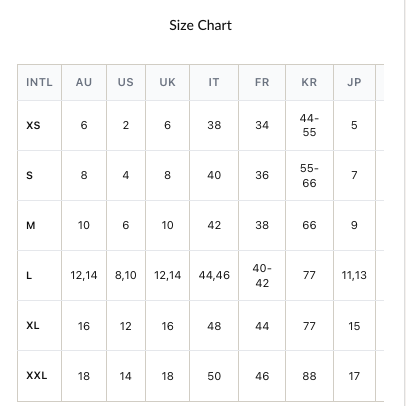Select the FR 40-42 cell
This screenshot has height=406, width=406.
262,275
